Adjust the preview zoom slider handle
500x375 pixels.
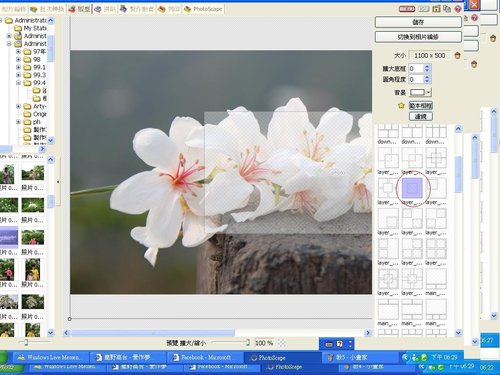pyautogui.click(x=248, y=342)
